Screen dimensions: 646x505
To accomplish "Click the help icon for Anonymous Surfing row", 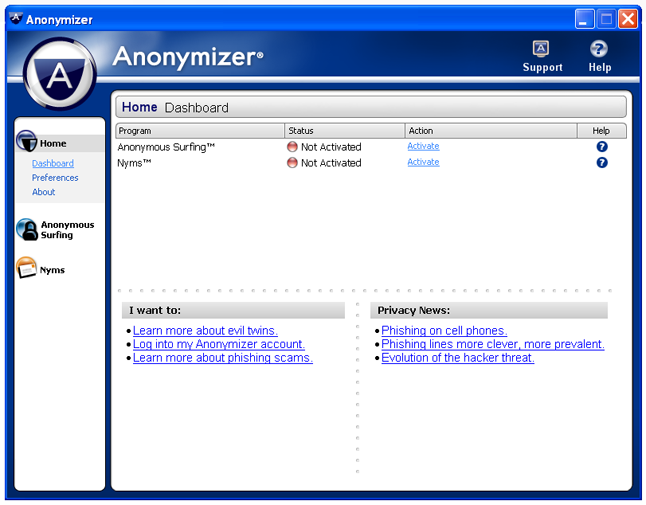I will tap(602, 147).
